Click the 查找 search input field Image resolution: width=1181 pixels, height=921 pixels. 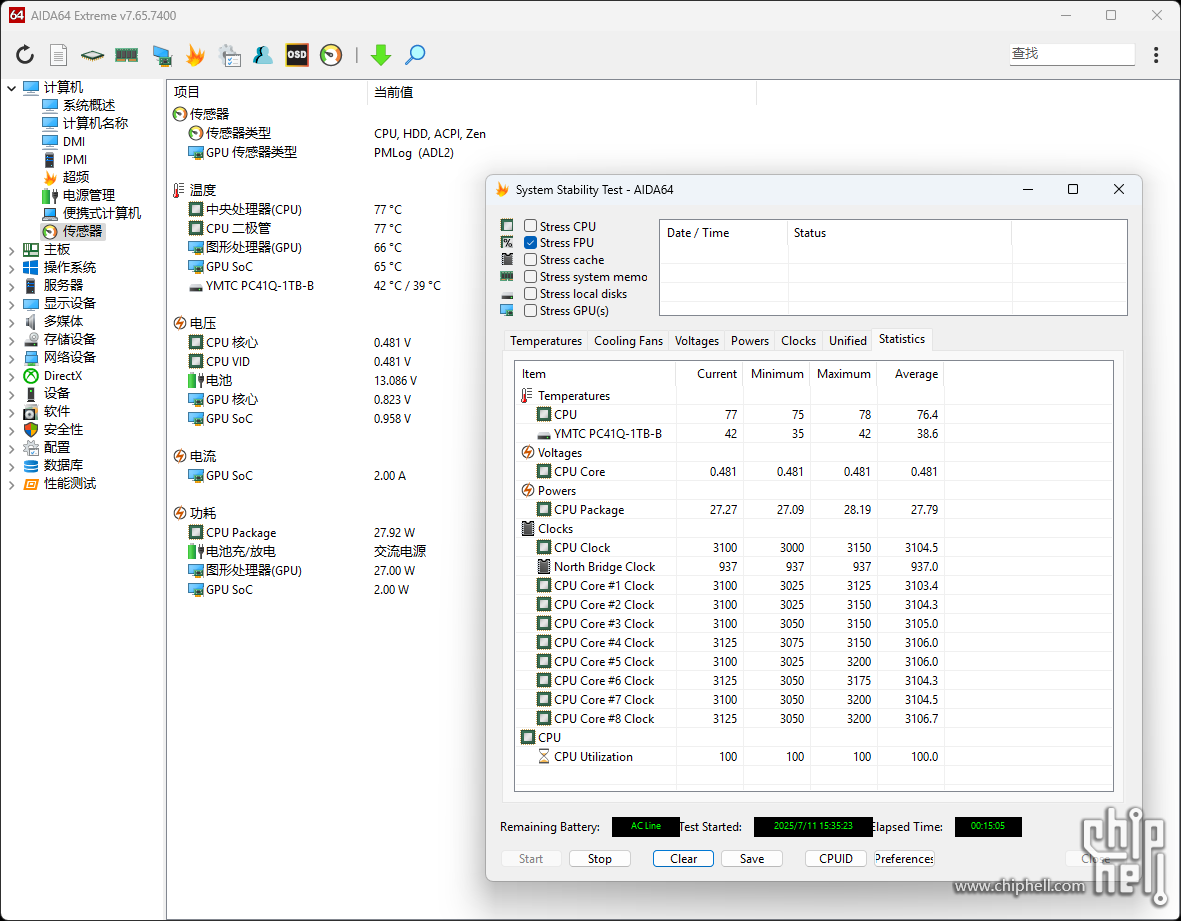click(1072, 54)
